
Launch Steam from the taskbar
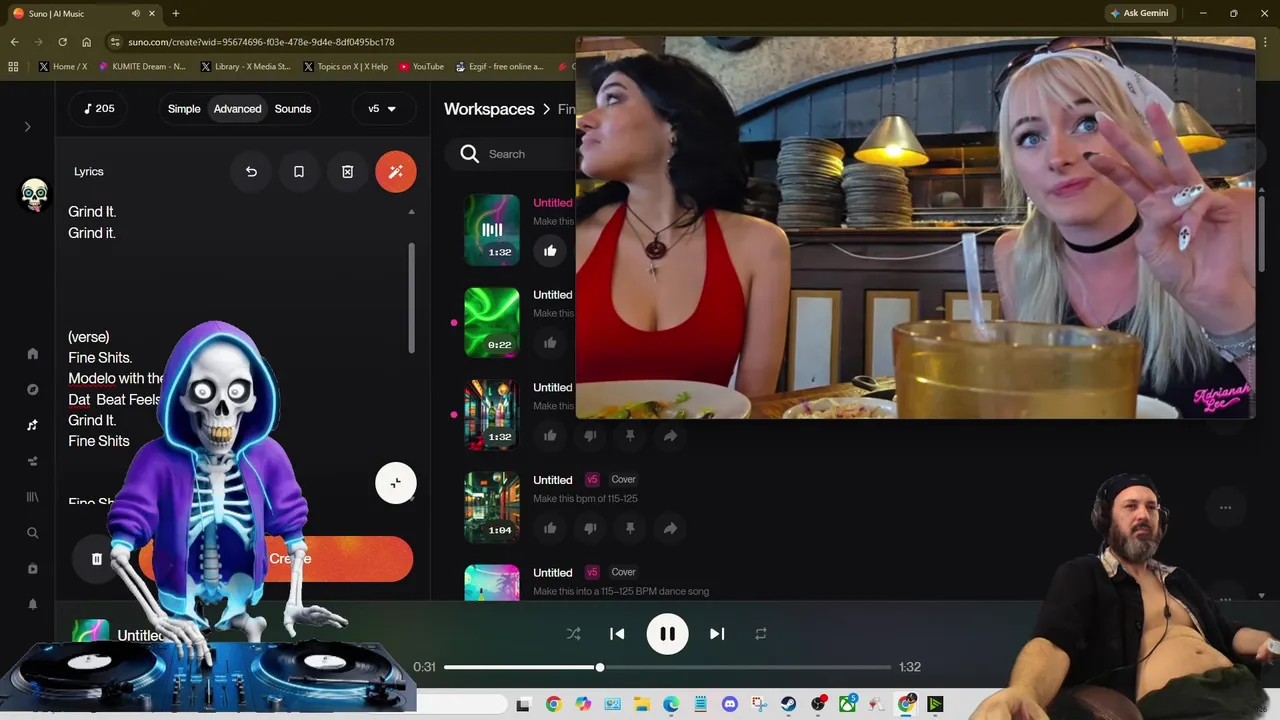tap(789, 705)
